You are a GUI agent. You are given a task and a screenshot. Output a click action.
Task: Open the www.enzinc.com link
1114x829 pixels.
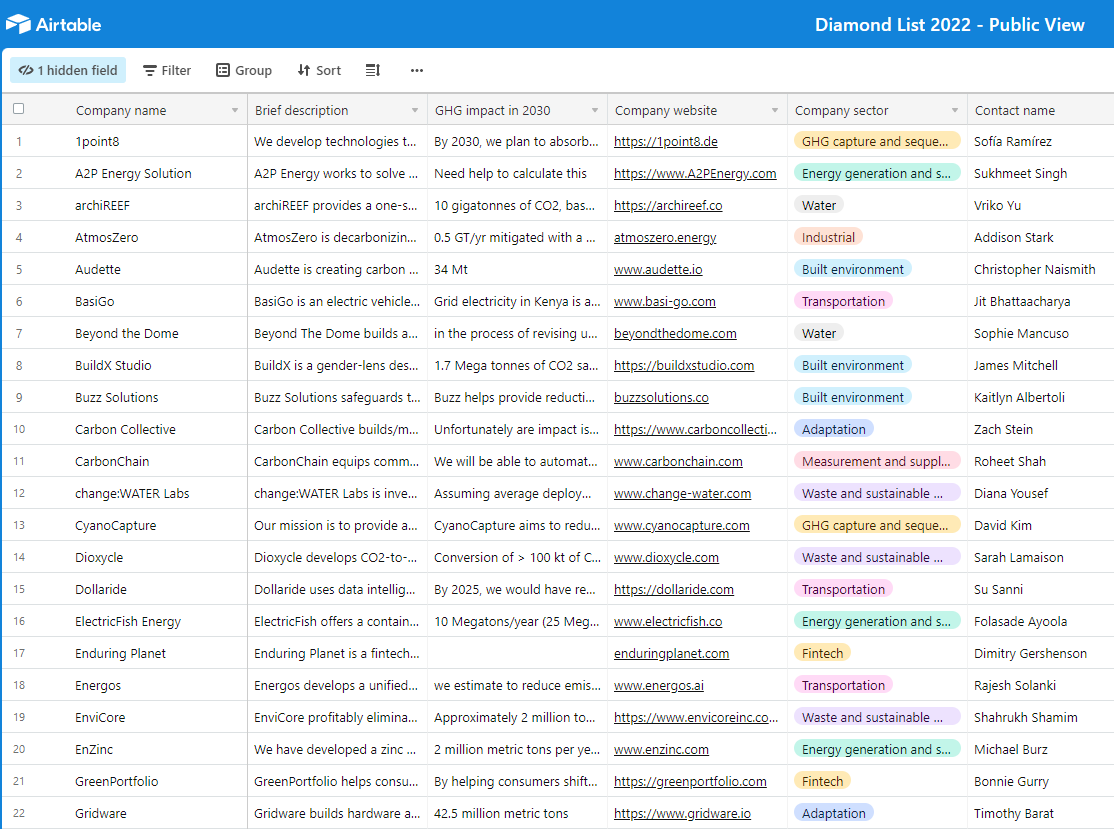point(661,749)
